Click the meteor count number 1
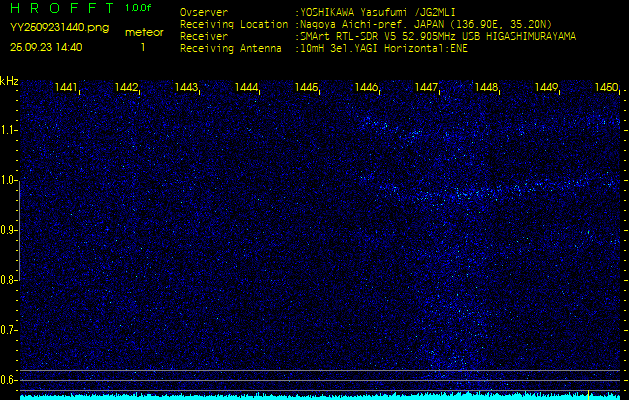Viewport: 629px width, 400px height. pyautogui.click(x=142, y=47)
